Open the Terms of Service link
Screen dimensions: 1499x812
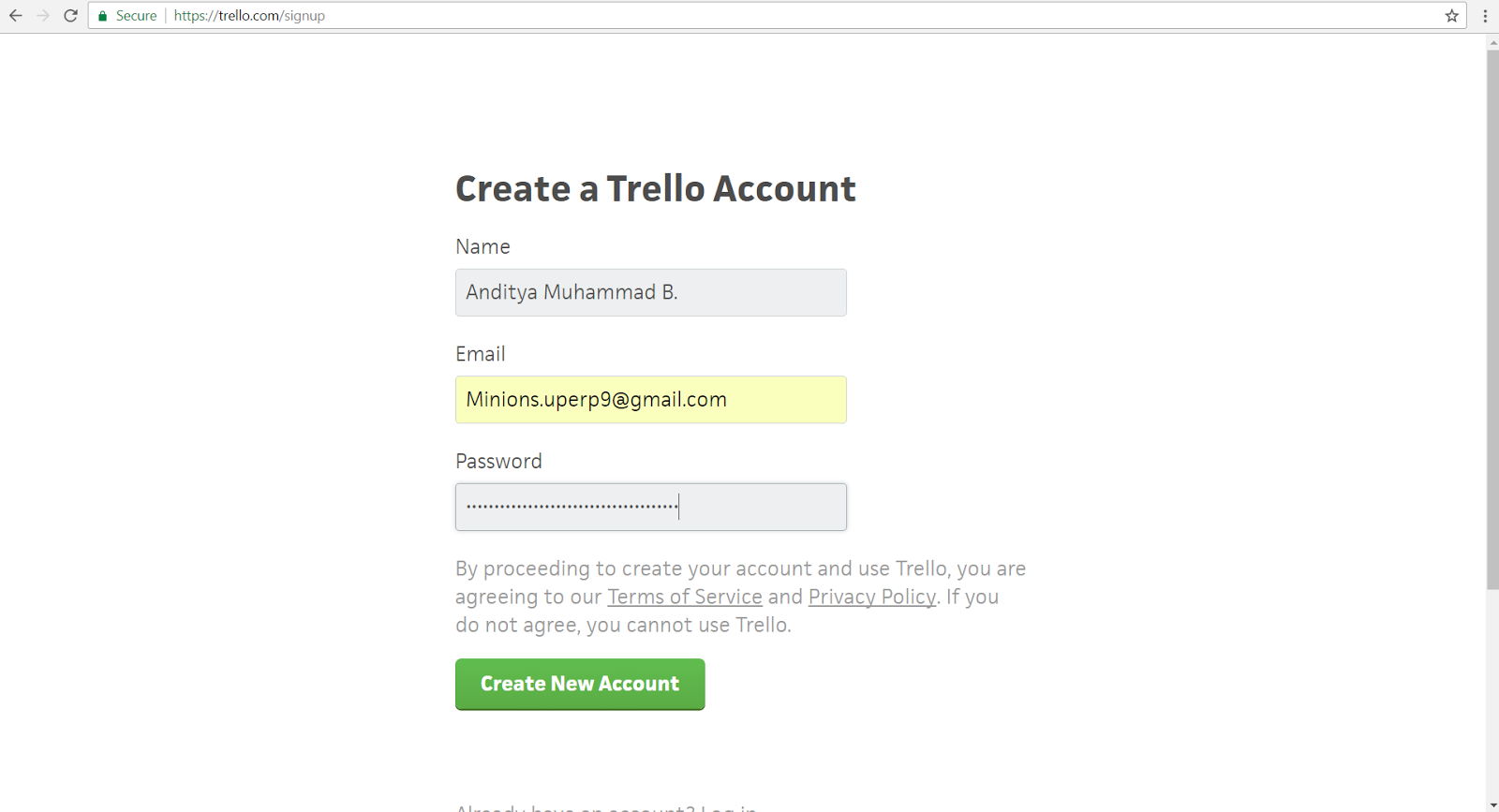[x=684, y=597]
